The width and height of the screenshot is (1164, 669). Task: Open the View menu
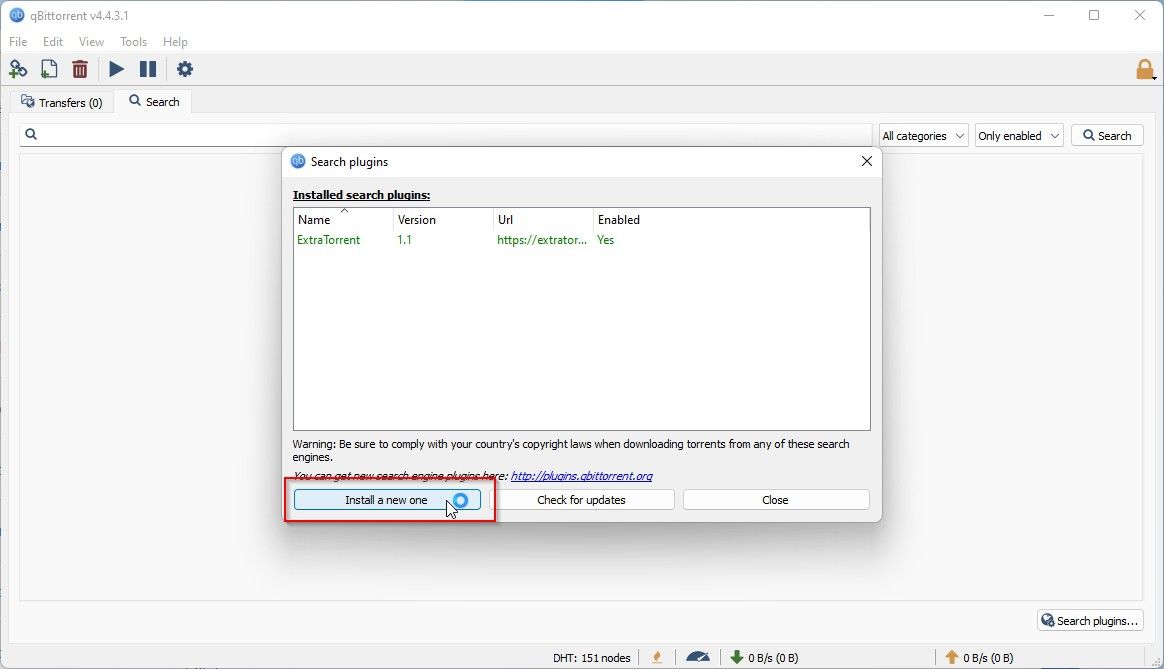click(x=91, y=42)
